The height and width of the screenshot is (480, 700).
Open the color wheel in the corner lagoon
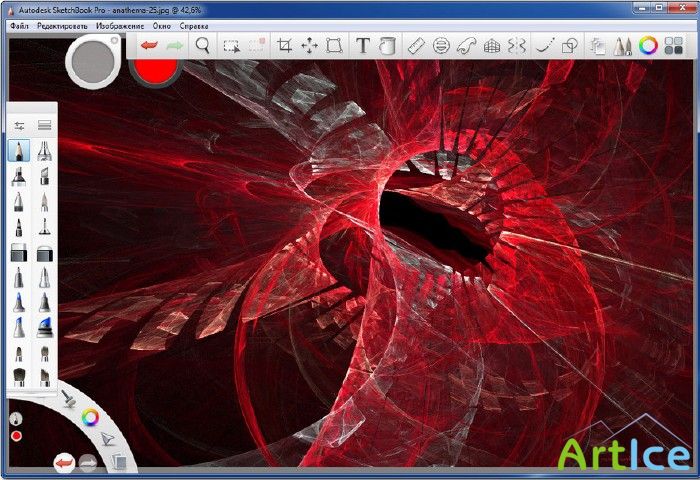click(90, 417)
